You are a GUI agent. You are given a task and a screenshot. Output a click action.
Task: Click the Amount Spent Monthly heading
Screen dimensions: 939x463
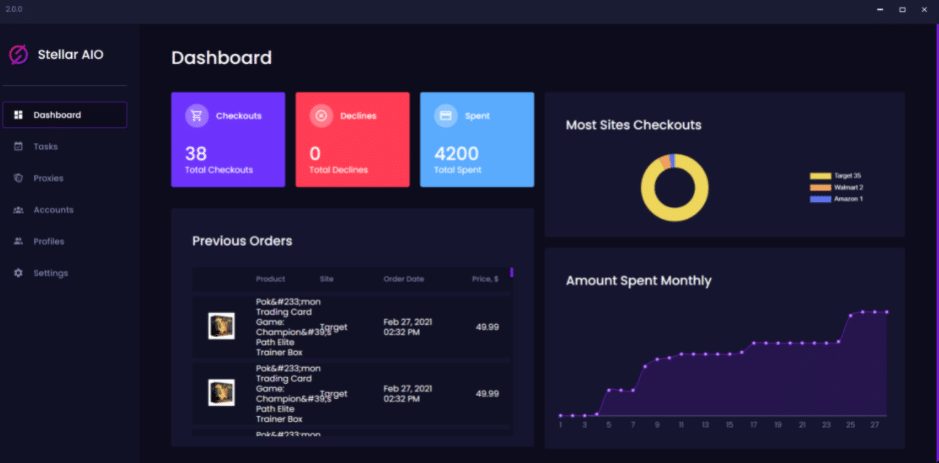click(x=638, y=281)
